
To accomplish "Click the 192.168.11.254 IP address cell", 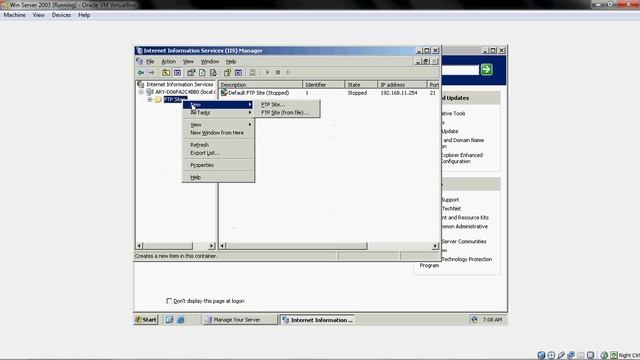I will pos(399,93).
